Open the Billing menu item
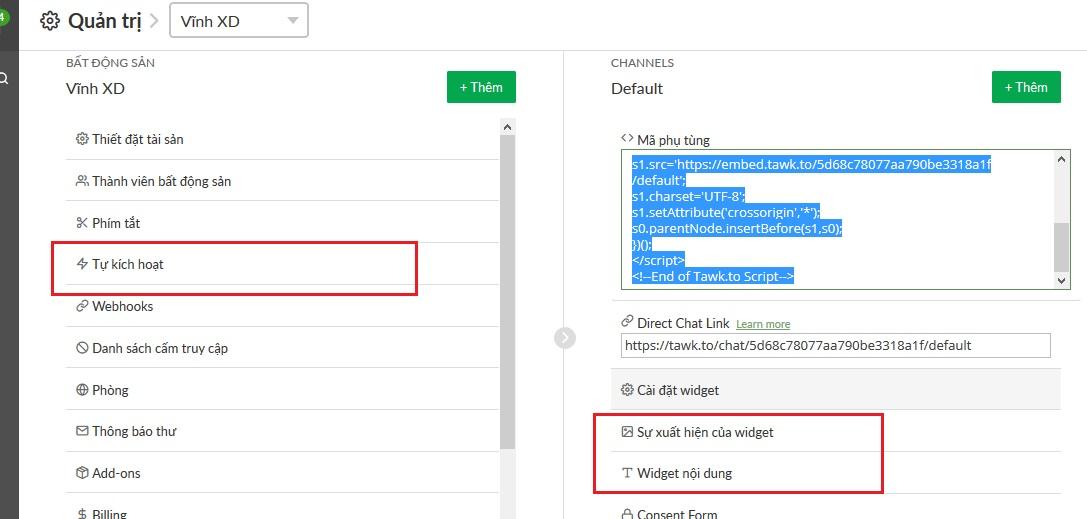The height and width of the screenshot is (519, 1087). pyautogui.click(x=109, y=513)
